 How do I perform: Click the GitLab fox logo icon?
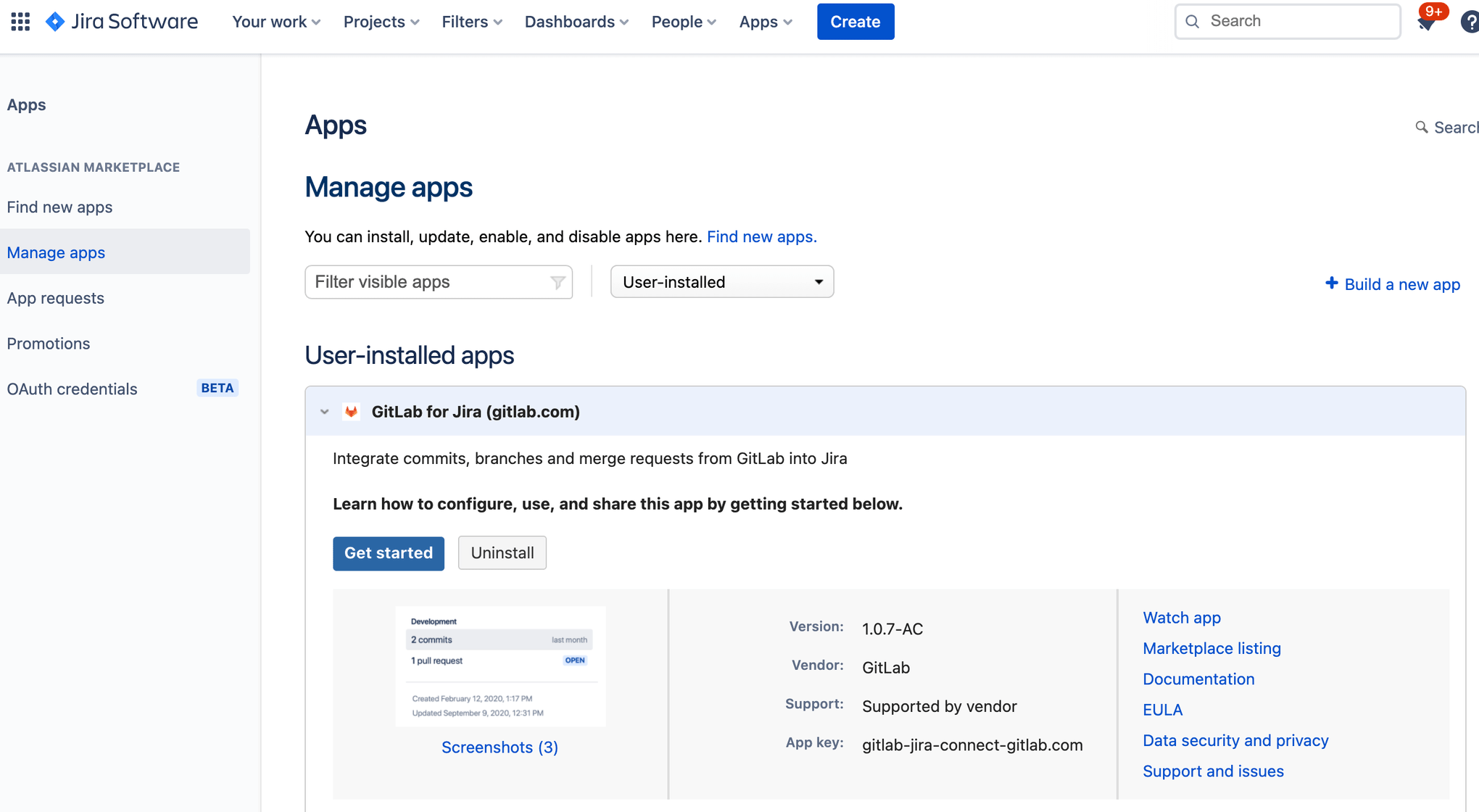pos(351,411)
